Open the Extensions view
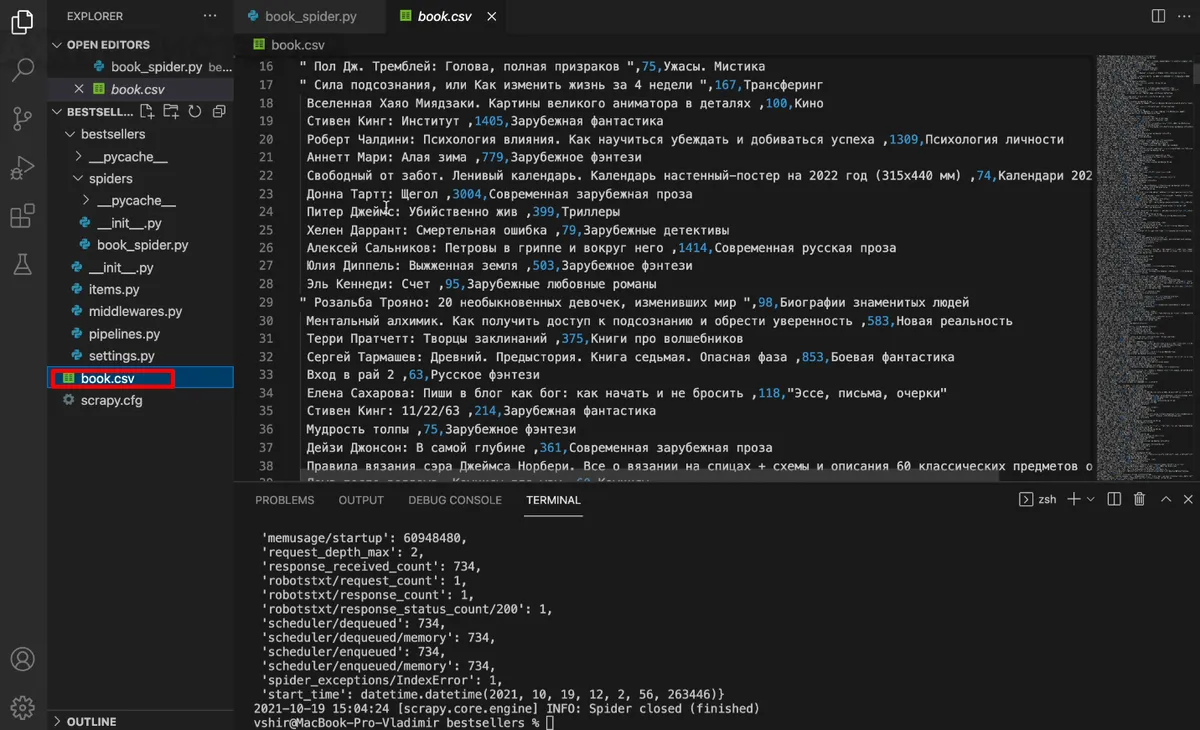The height and width of the screenshot is (730, 1200). [x=22, y=216]
